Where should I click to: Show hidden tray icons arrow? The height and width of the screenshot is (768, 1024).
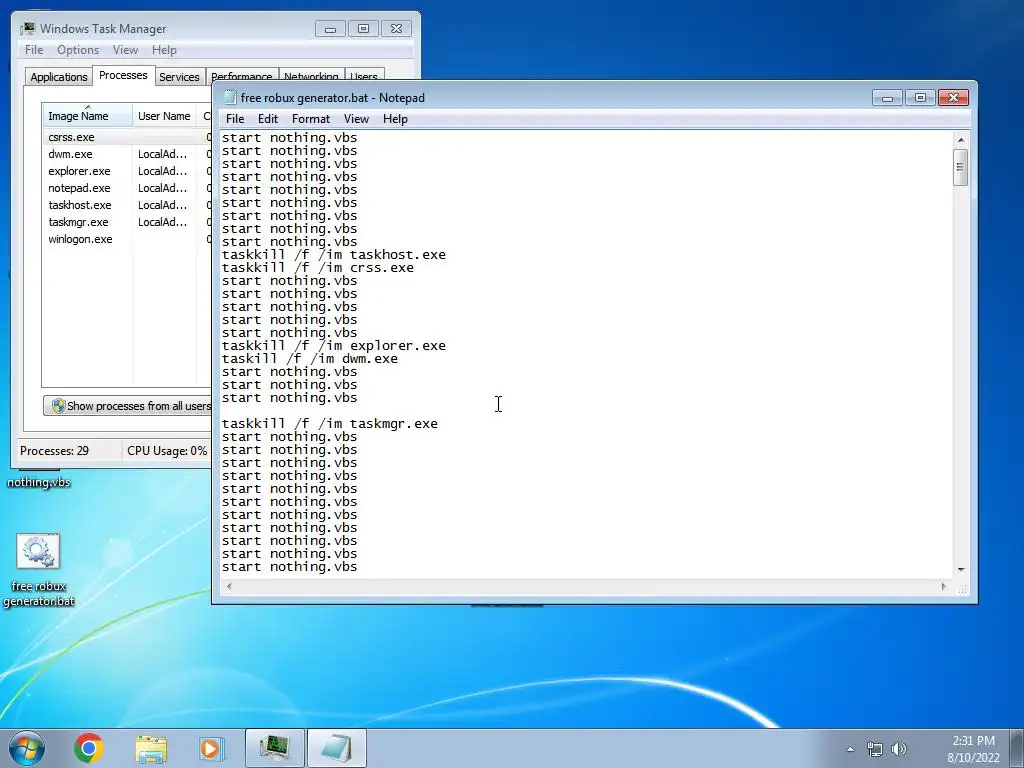point(850,749)
